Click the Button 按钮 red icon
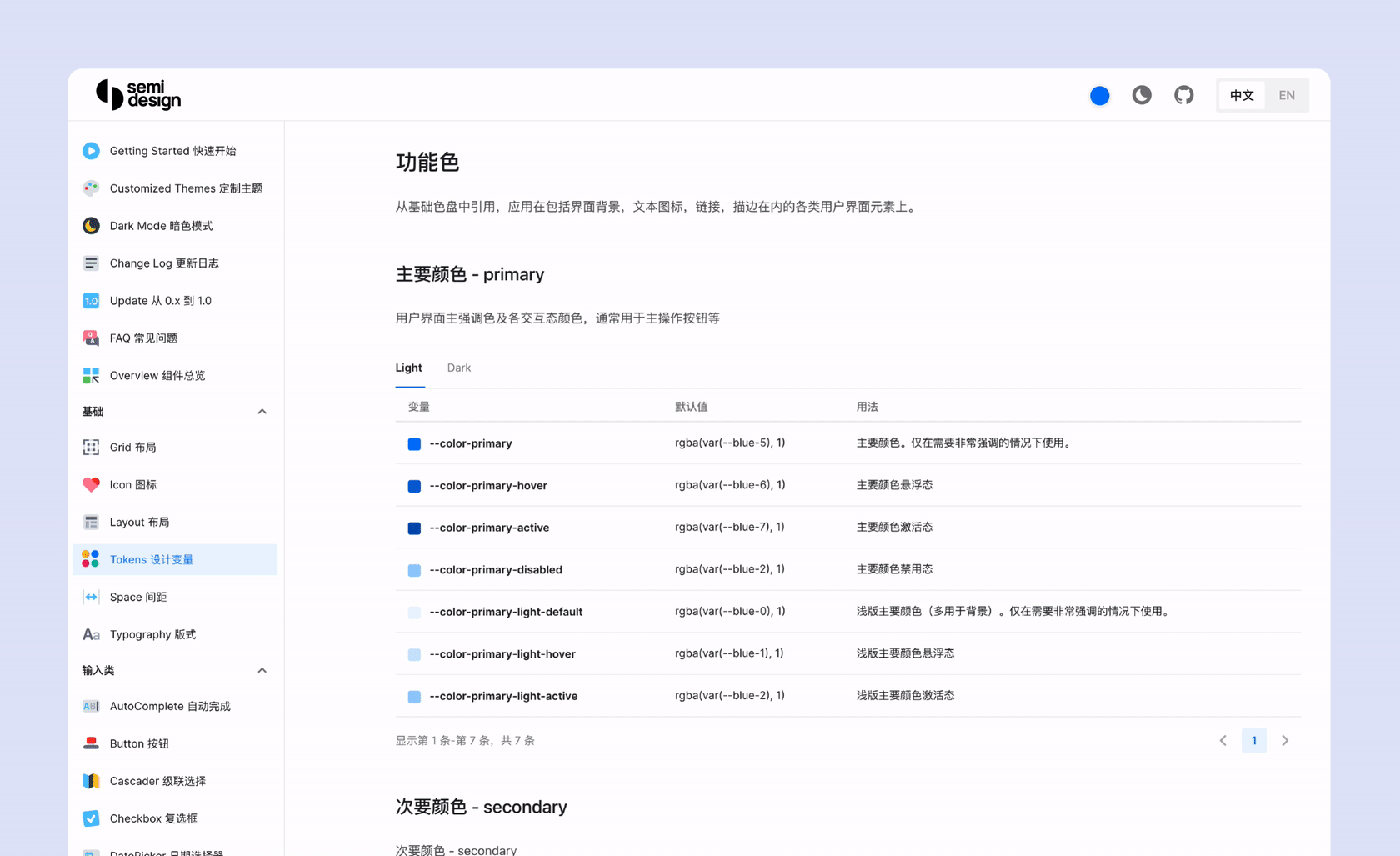 pyautogui.click(x=91, y=744)
